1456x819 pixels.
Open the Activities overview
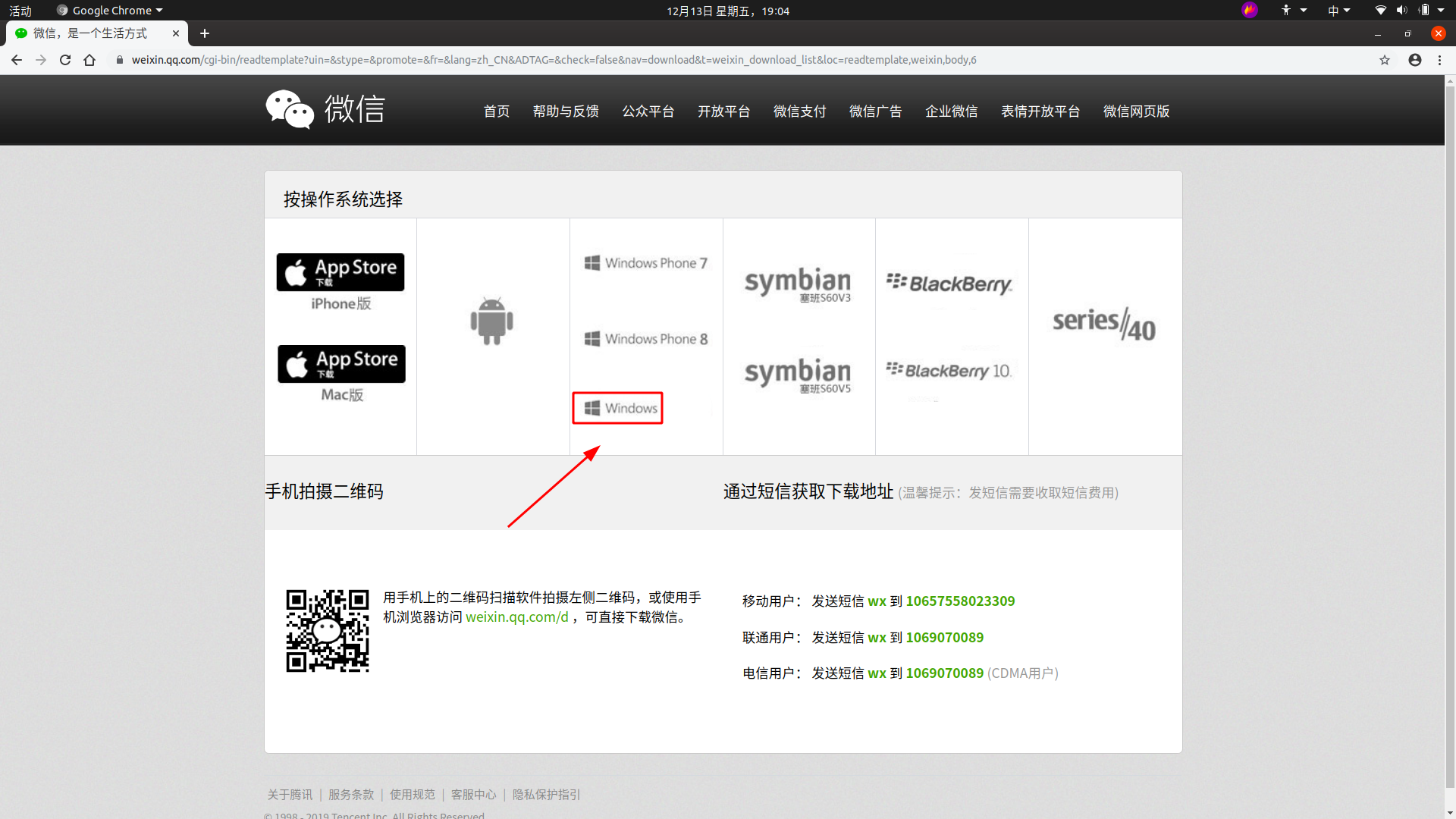point(20,11)
